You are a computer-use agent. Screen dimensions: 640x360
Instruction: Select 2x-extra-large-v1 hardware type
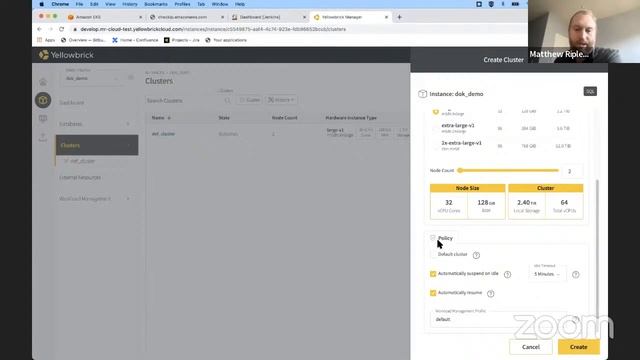[436, 145]
